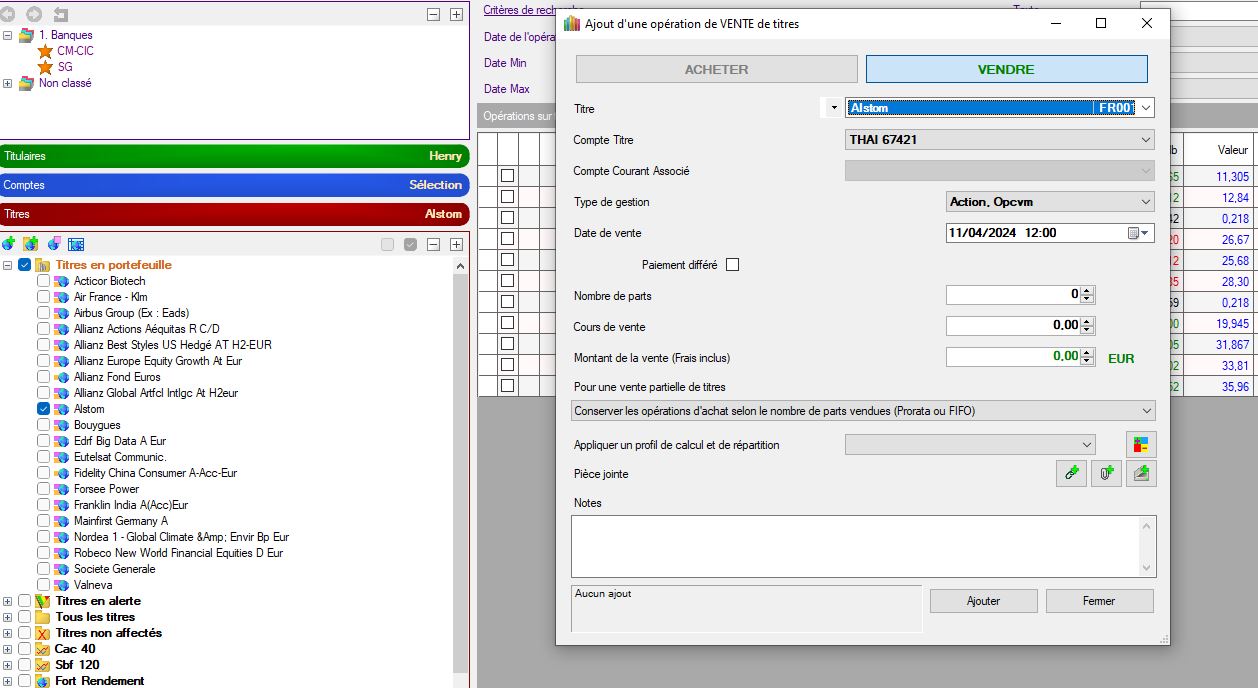Viewport: 1258px width, 688px height.
Task: Click the orange star beside CM-CIC
Action: pyautogui.click(x=45, y=51)
